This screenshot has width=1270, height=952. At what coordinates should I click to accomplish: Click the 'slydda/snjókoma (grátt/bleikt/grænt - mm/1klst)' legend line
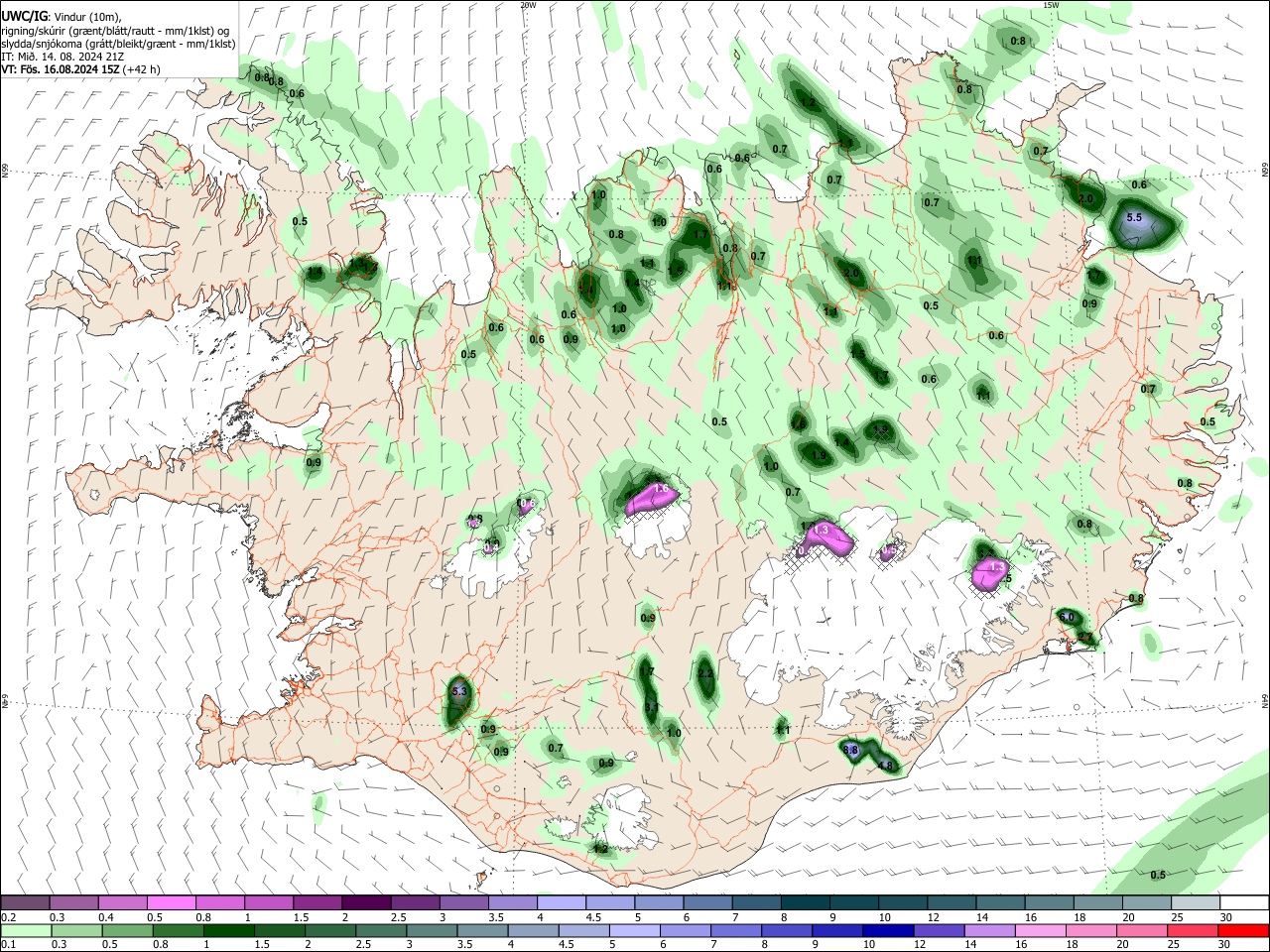click(118, 44)
